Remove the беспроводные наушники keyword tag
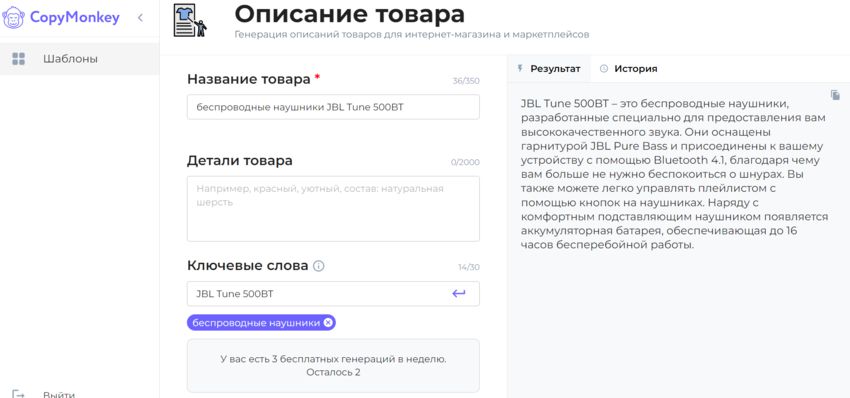Screen dimensions: 850x398 pos(327,323)
